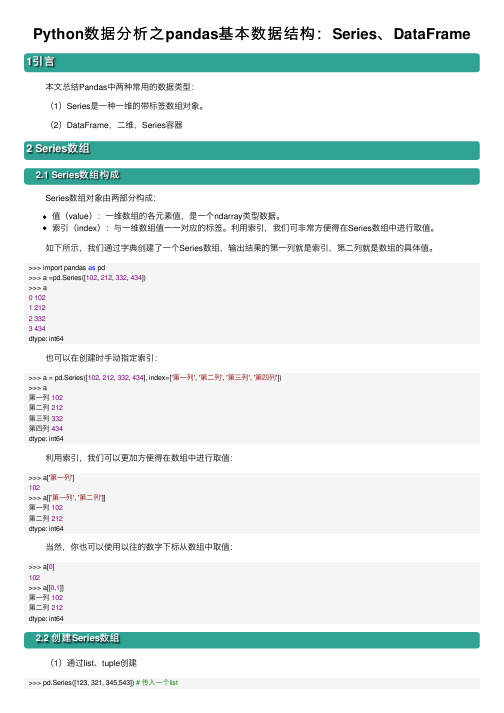Image resolution: width=504 pixels, height=713 pixels.
Task: Click the sentence '也可以在创建时手动指定索引'
Action: pyautogui.click(x=101, y=358)
